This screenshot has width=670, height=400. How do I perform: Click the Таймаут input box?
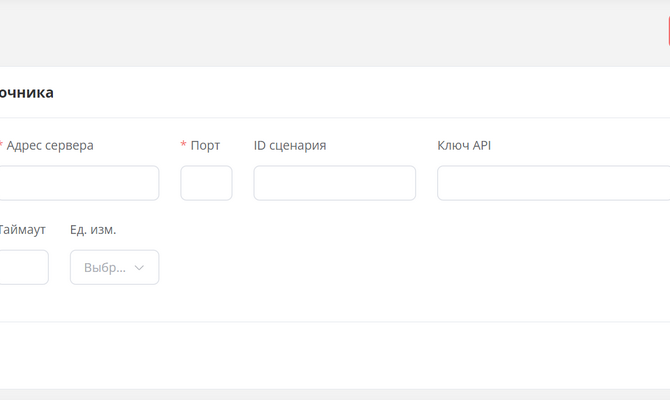pyautogui.click(x=23, y=268)
